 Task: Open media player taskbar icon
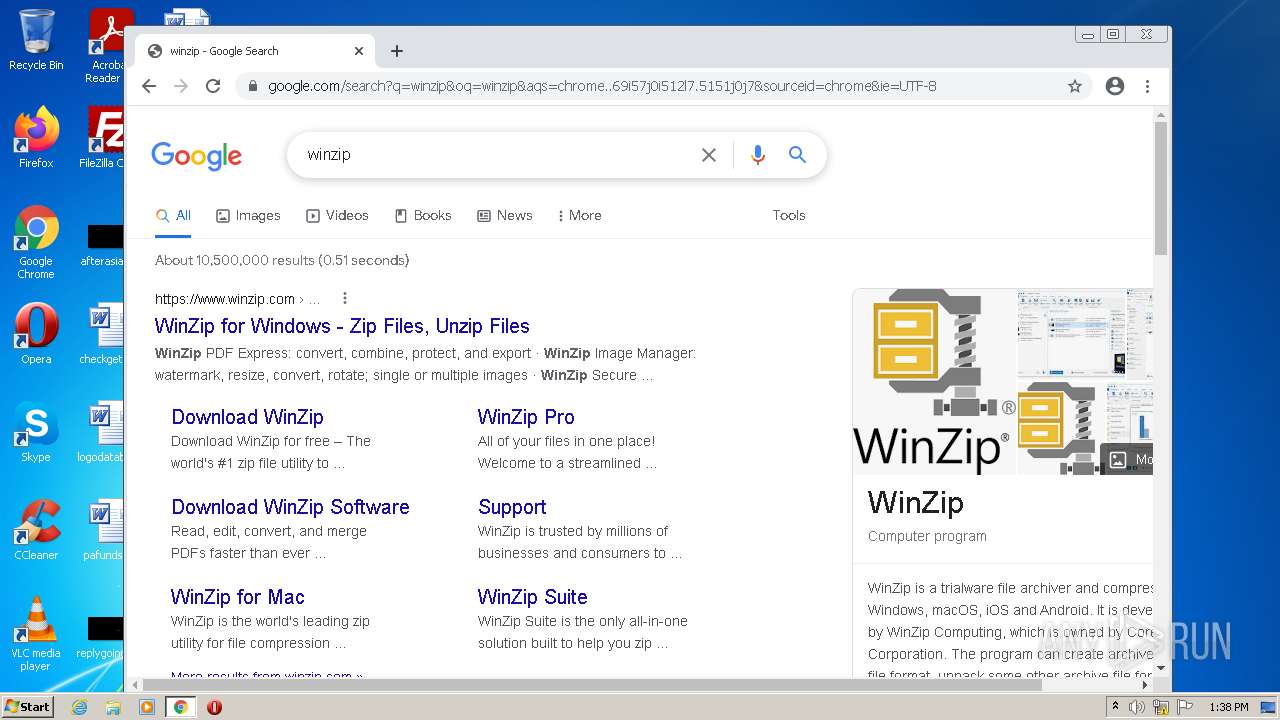coord(147,707)
